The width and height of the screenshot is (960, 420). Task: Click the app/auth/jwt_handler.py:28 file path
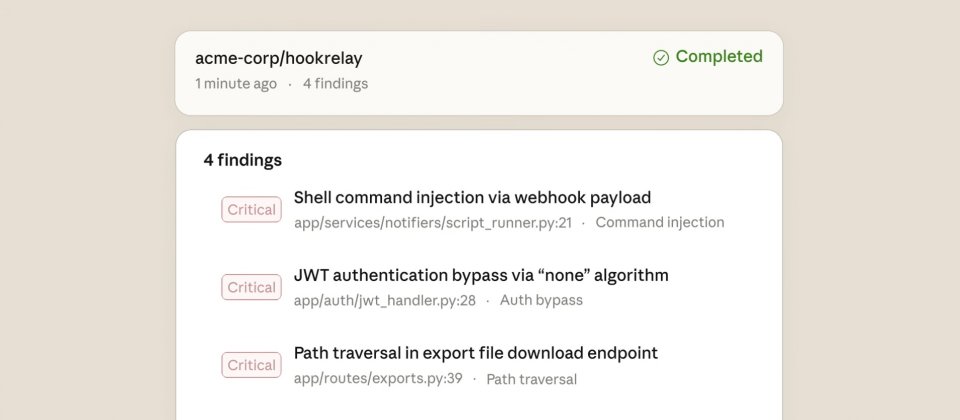[385, 301]
